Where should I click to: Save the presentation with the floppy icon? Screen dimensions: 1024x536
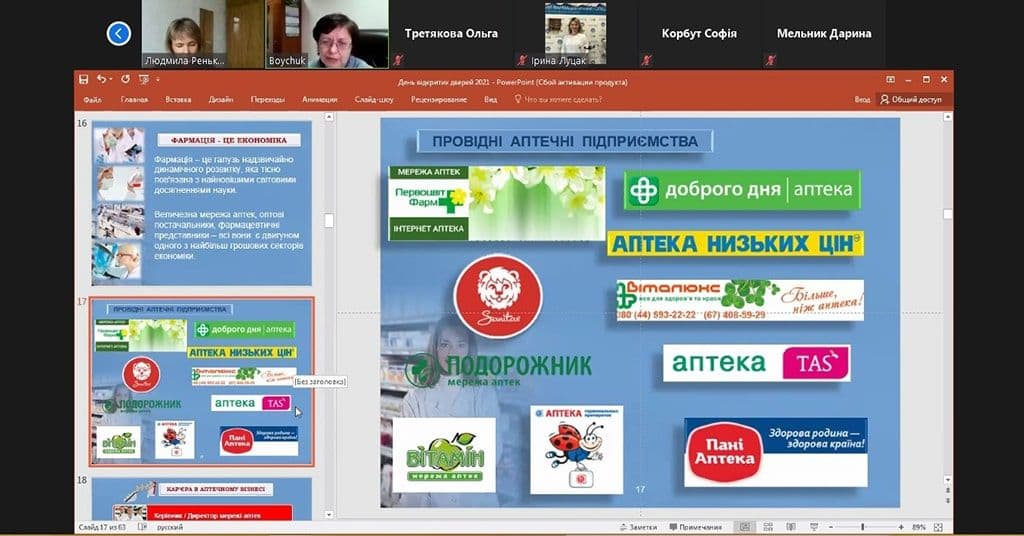(x=84, y=80)
